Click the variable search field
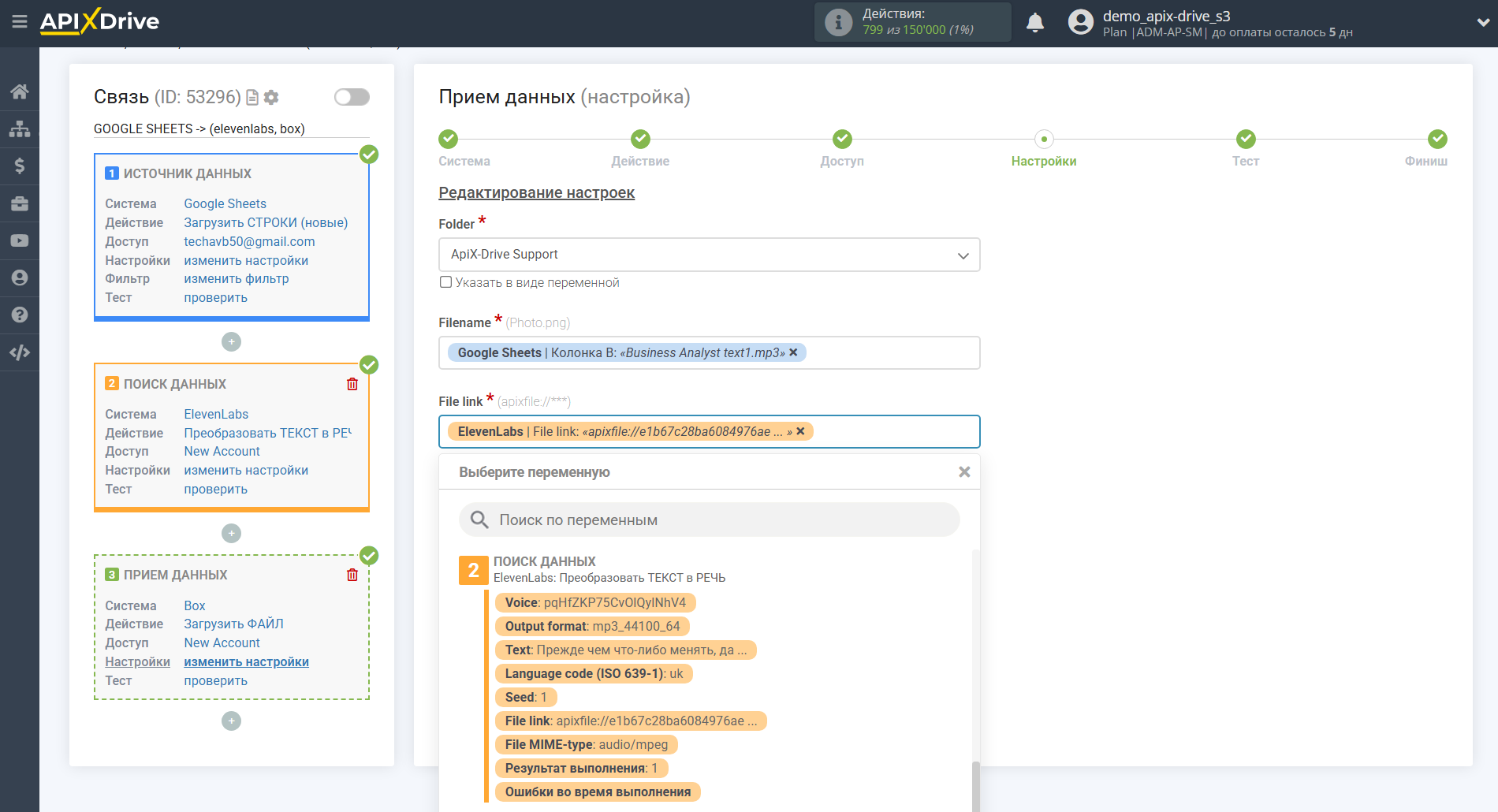The image size is (1498, 812). [710, 520]
